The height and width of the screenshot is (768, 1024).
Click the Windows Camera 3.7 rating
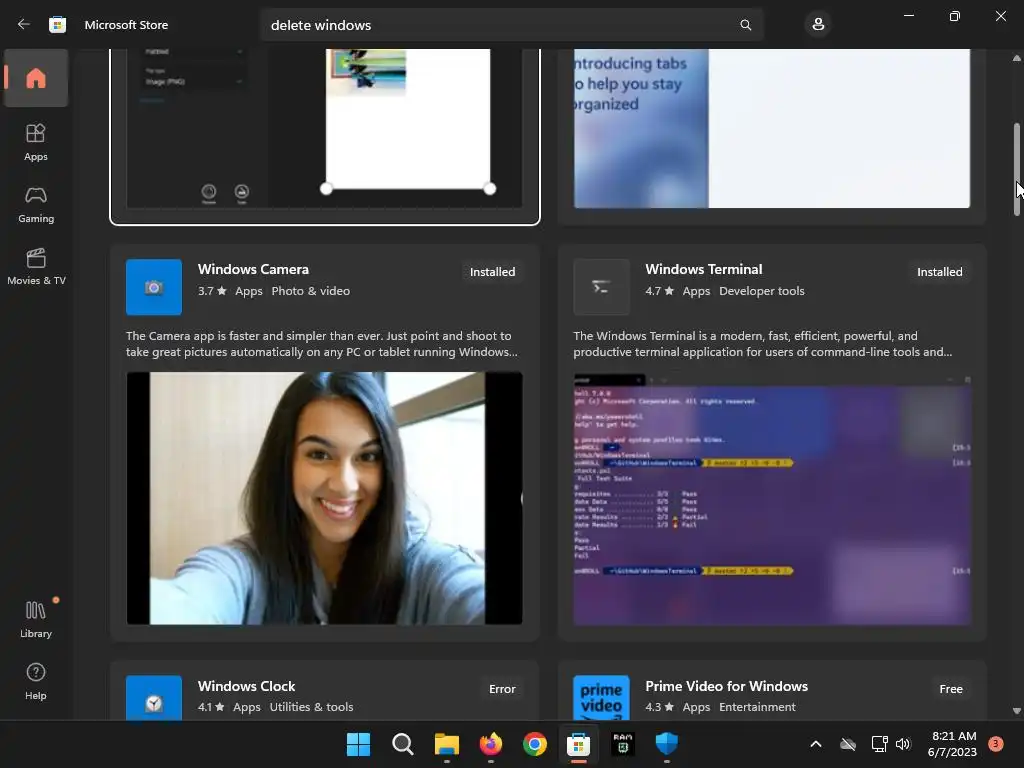point(212,291)
